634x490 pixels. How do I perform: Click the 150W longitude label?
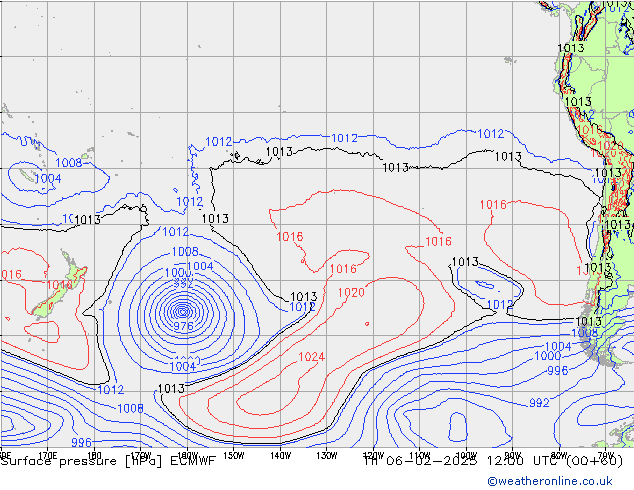tap(234, 455)
